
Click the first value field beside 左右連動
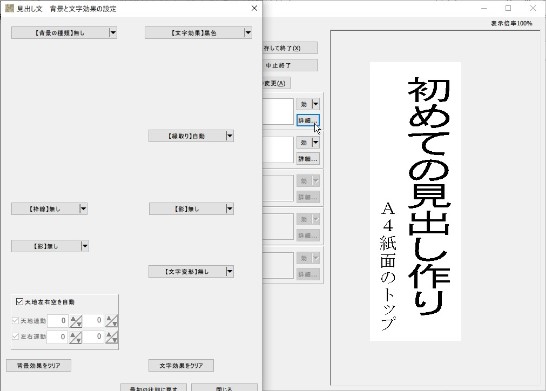point(57,337)
